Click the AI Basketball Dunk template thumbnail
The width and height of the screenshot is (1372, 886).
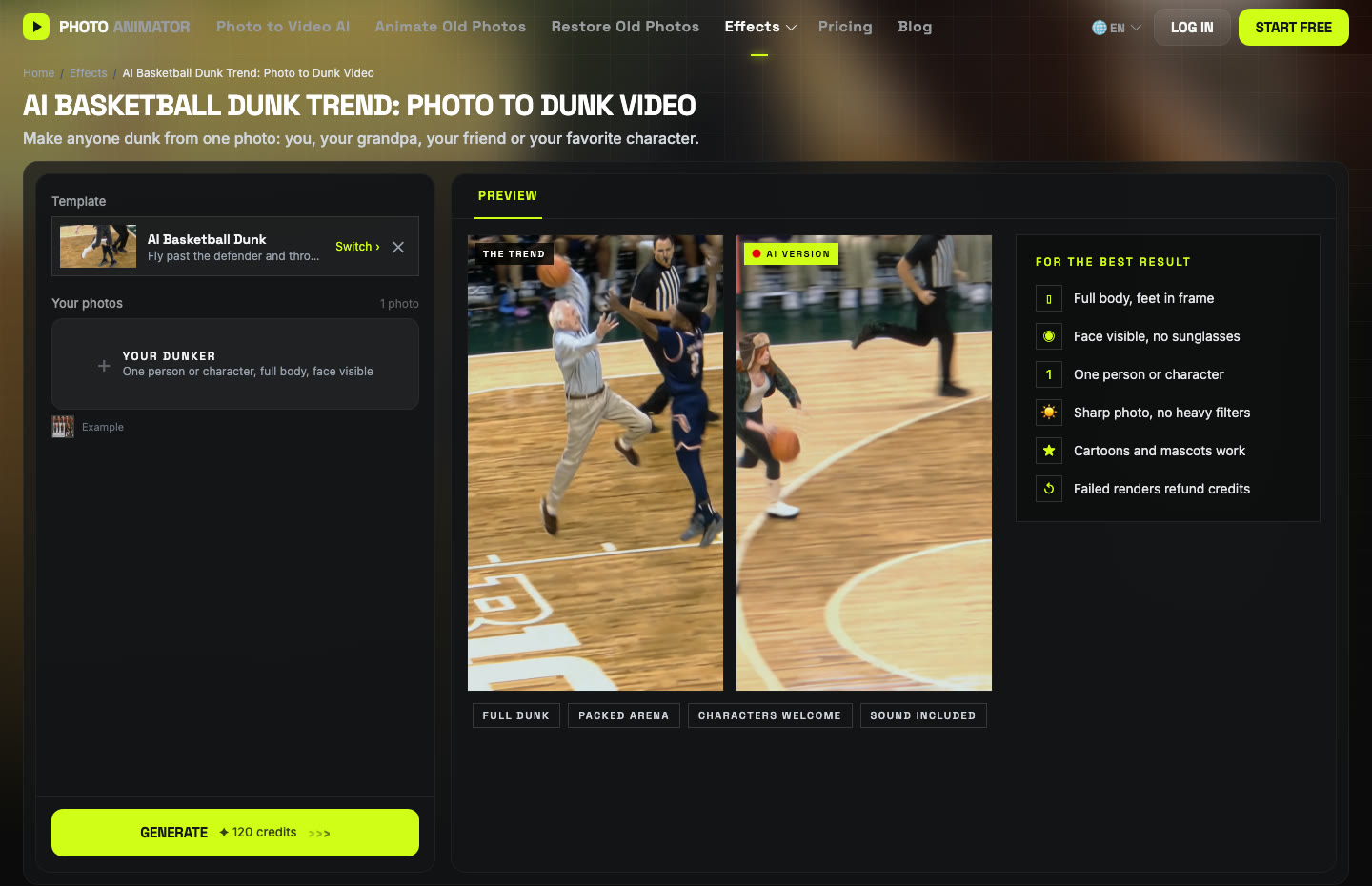tap(98, 247)
